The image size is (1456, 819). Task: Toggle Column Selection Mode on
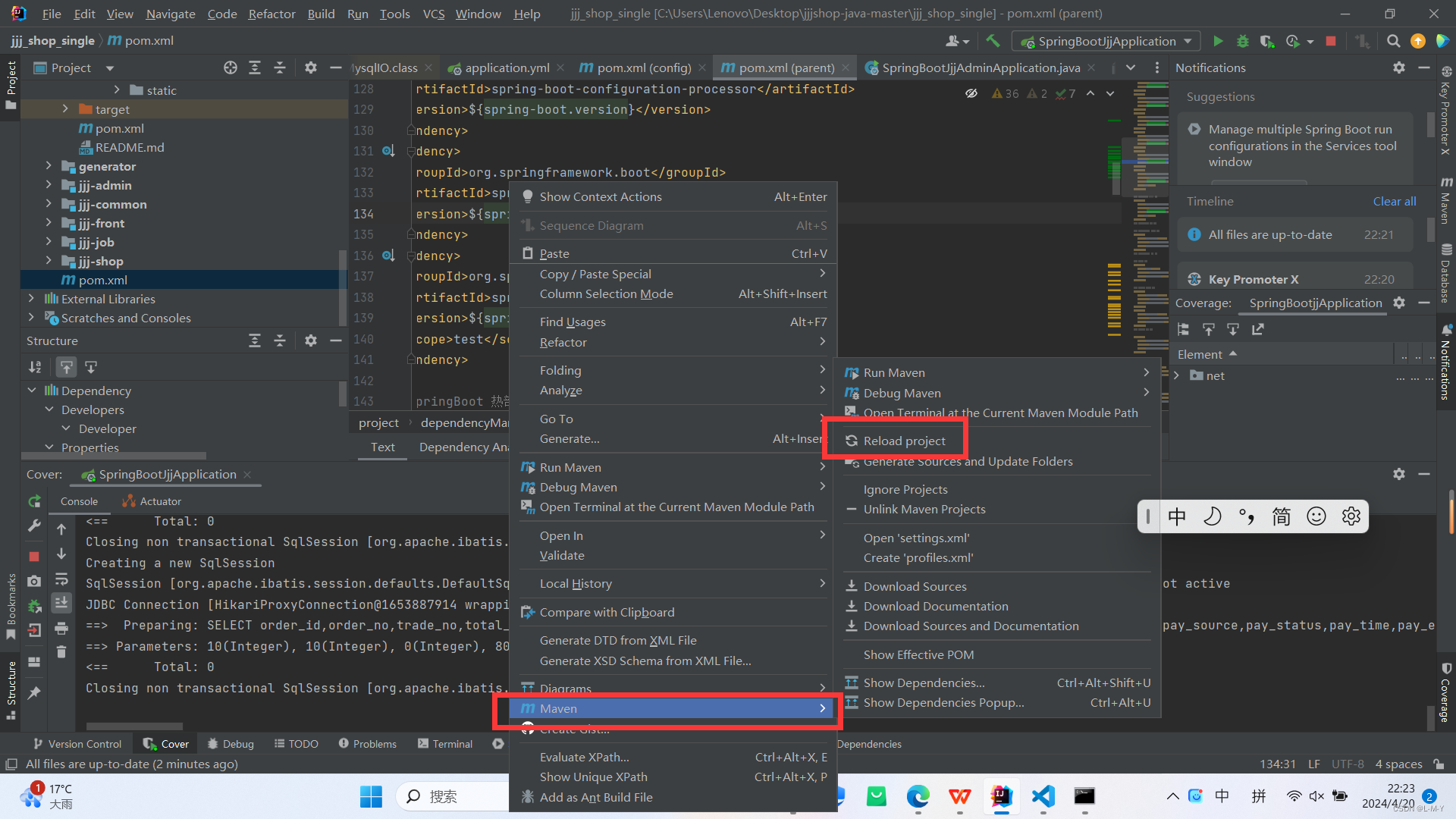point(606,293)
